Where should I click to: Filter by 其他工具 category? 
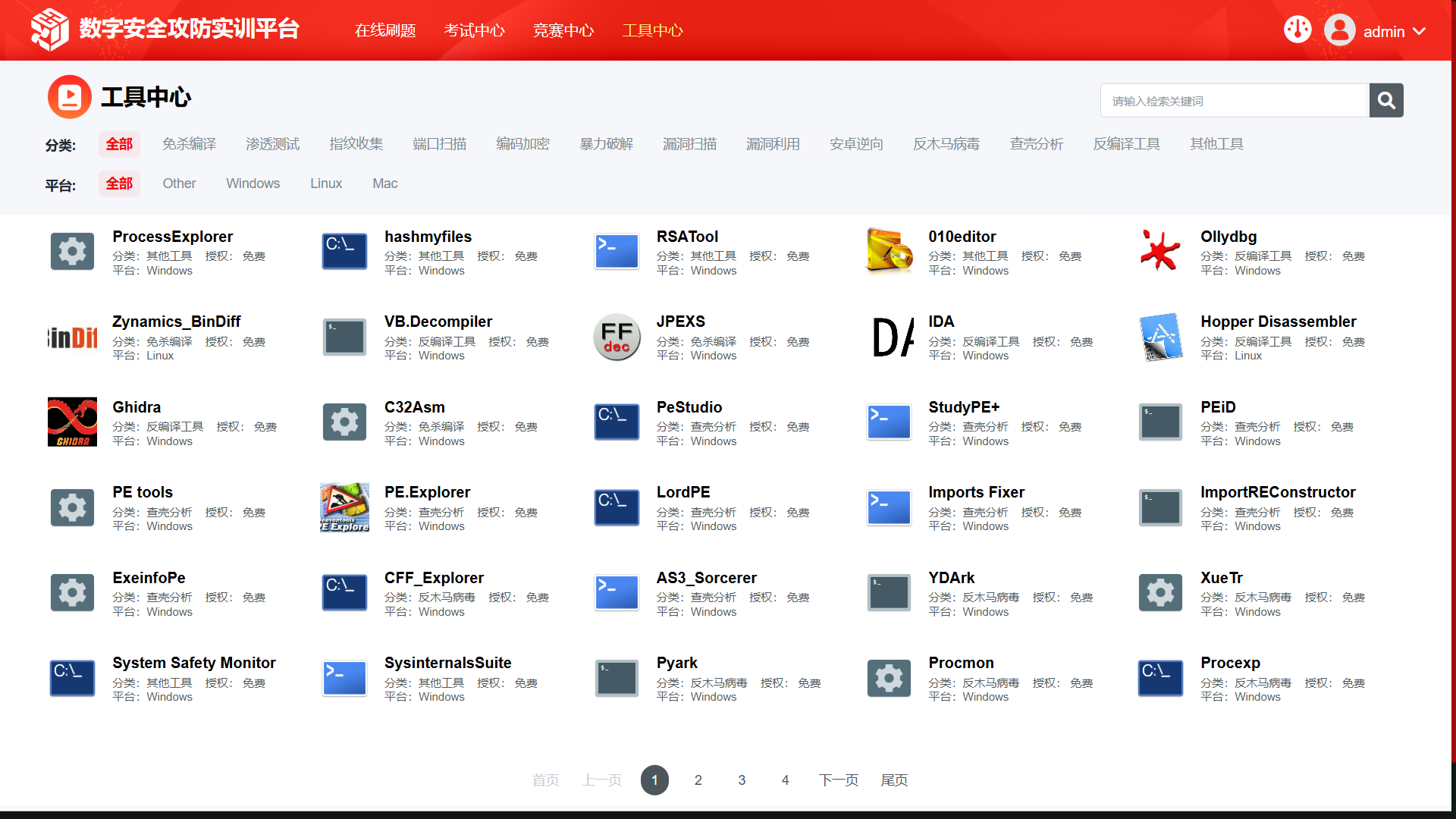[1217, 144]
